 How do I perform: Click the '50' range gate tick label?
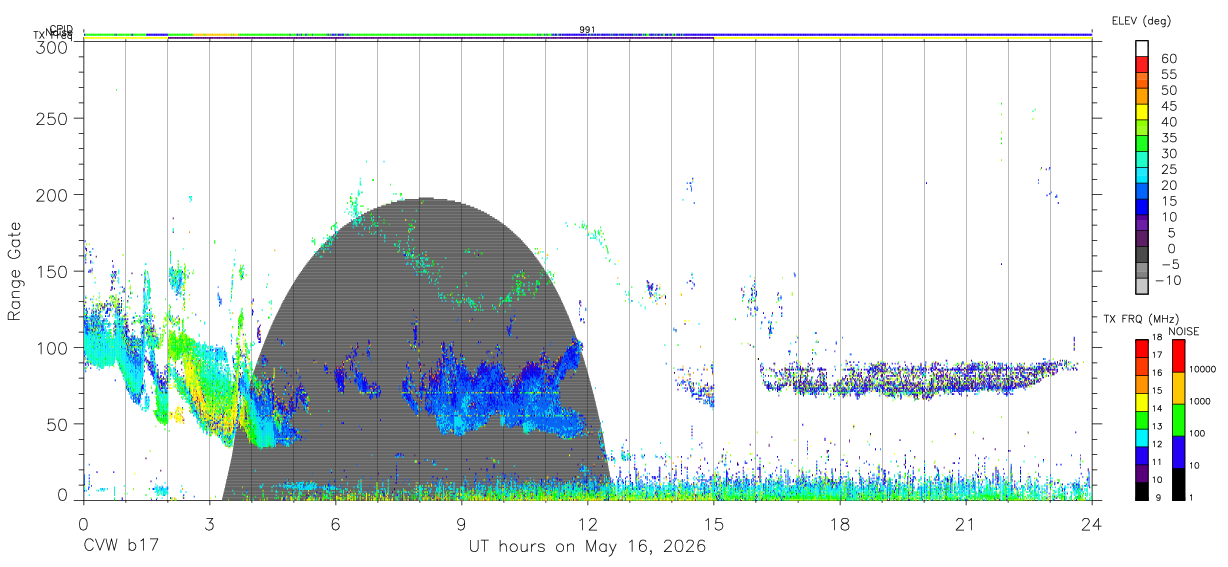click(x=58, y=424)
